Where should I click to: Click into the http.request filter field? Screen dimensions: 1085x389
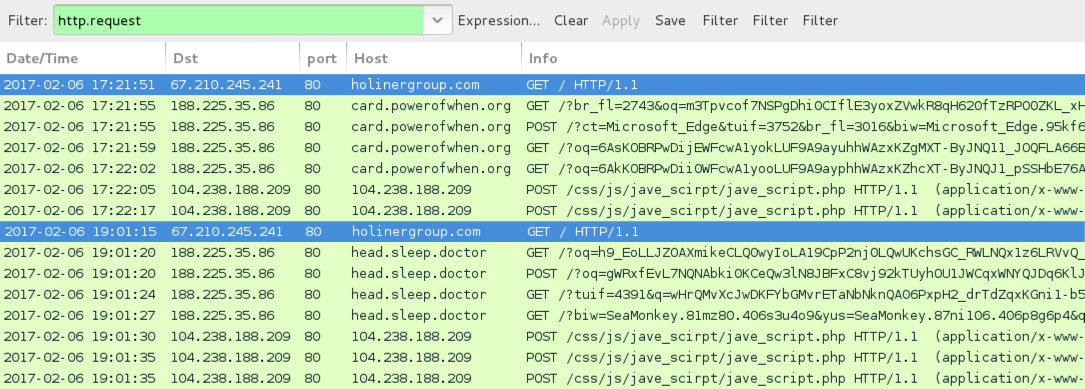point(239,20)
